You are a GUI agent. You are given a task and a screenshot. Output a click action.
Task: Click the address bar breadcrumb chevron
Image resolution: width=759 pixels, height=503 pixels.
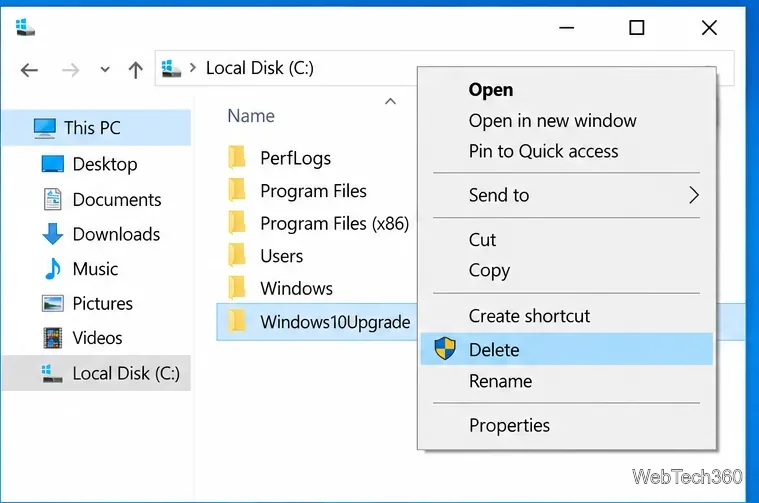click(193, 68)
